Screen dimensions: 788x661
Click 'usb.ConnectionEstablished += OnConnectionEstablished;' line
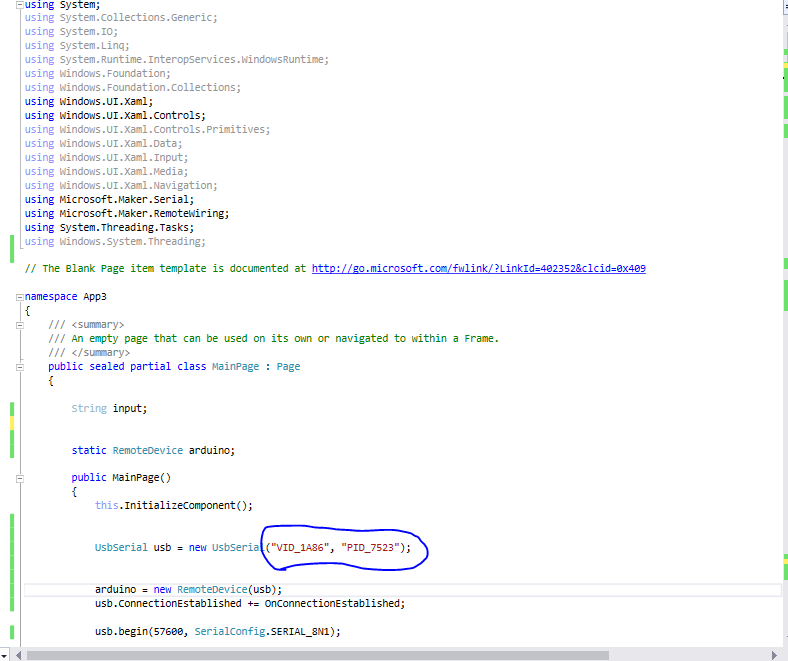pos(250,603)
